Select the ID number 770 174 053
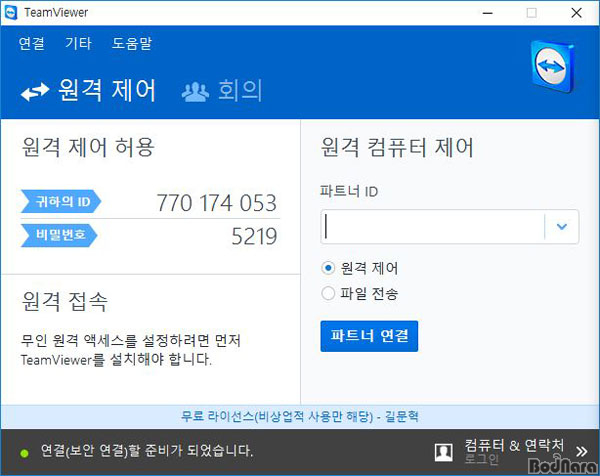The height and width of the screenshot is (476, 600). [x=217, y=203]
